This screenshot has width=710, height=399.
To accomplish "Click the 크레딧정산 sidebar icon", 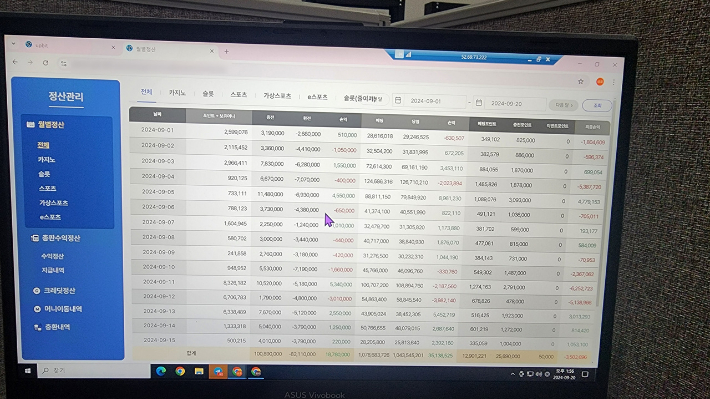I will coord(37,291).
